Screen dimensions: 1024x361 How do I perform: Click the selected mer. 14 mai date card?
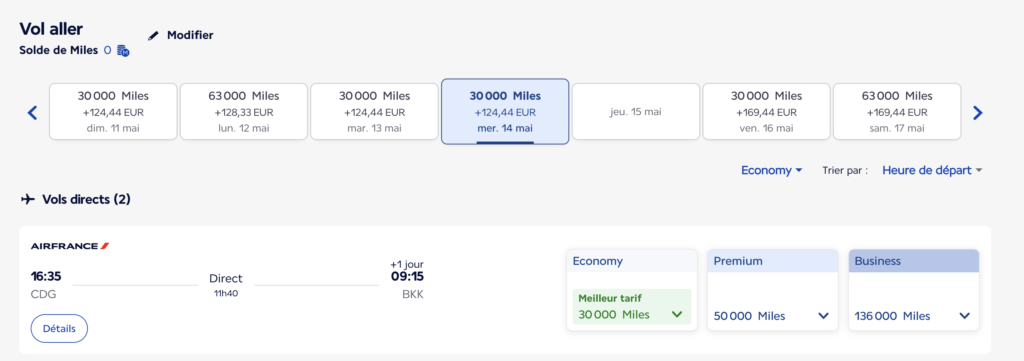pos(505,112)
